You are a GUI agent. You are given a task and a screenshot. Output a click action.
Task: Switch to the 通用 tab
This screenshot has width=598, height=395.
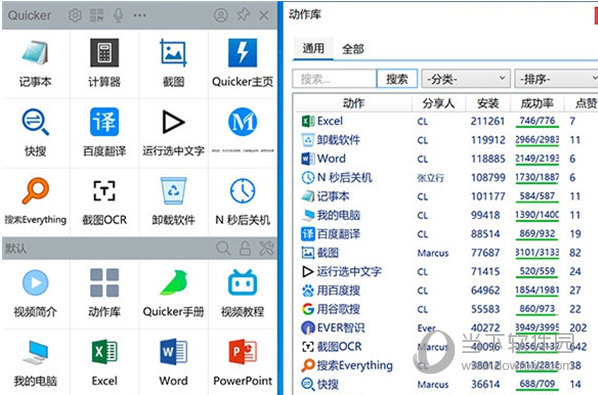tap(313, 48)
